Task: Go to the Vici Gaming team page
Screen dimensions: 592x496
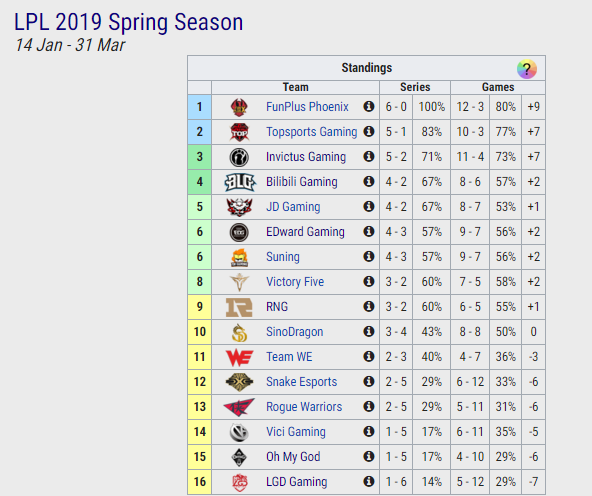Action: 296,432
